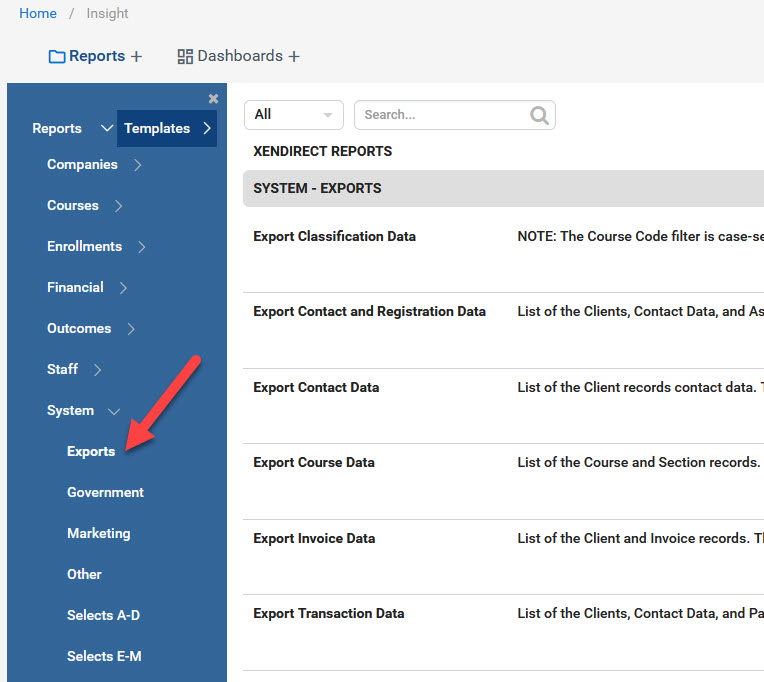This screenshot has width=764, height=682.
Task: Click the plus icon next to Dashboards
Action: click(294, 57)
